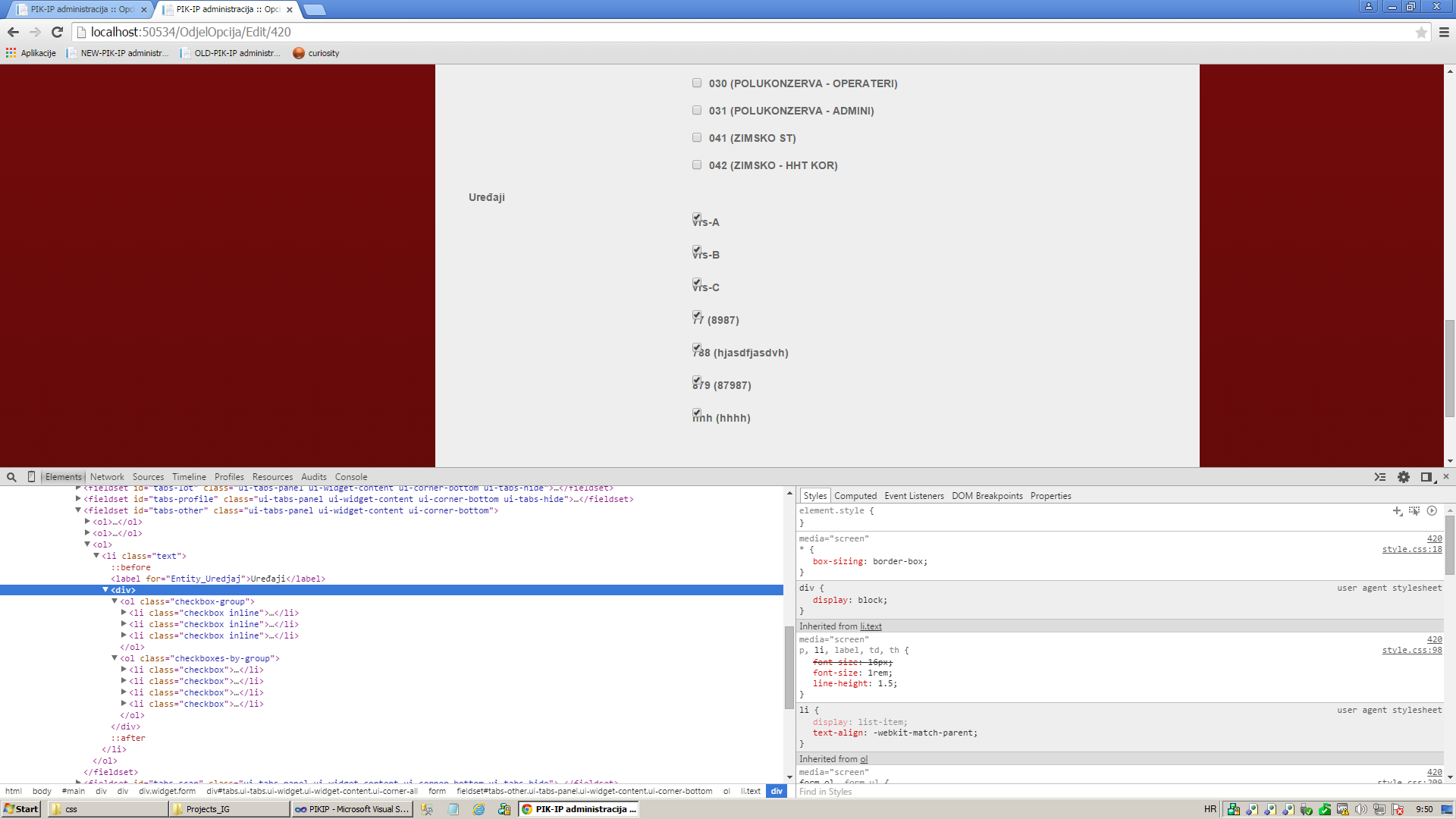
Task: Add a new style rule plus icon
Action: pyautogui.click(x=1397, y=510)
